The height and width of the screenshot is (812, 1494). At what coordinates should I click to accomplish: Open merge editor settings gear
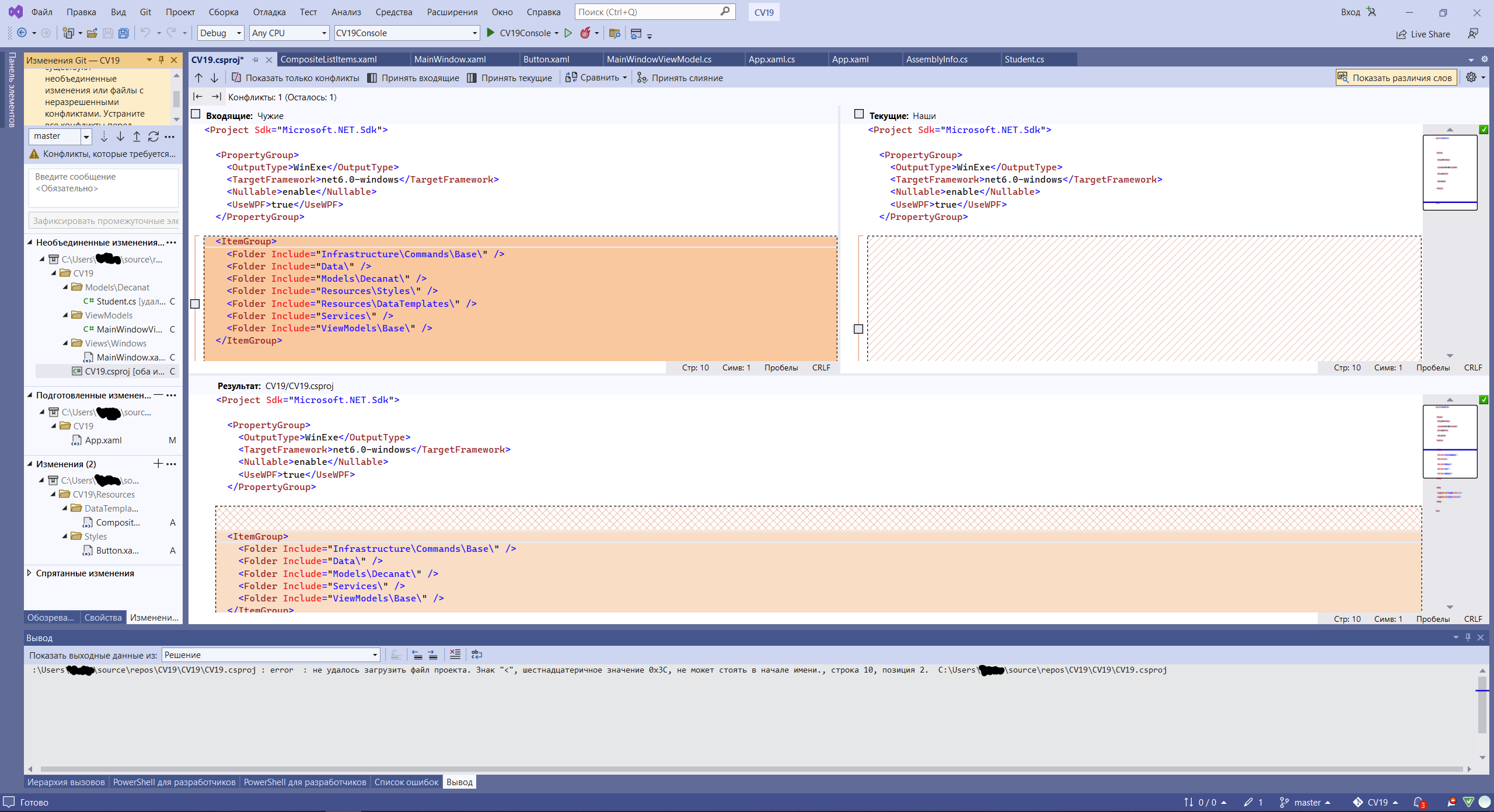1471,78
